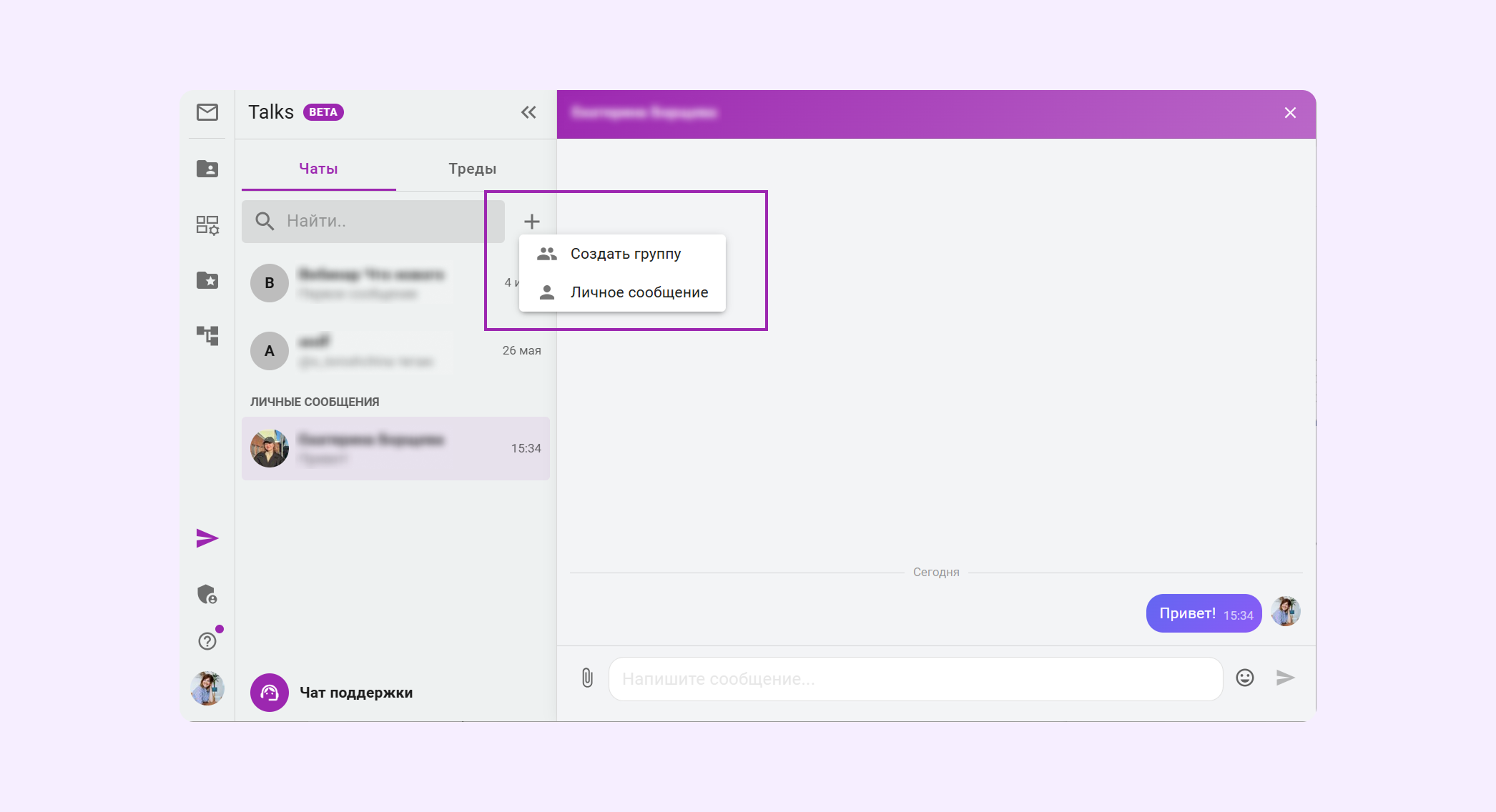
Task: Open the widgets settings grid icon
Action: point(207,225)
